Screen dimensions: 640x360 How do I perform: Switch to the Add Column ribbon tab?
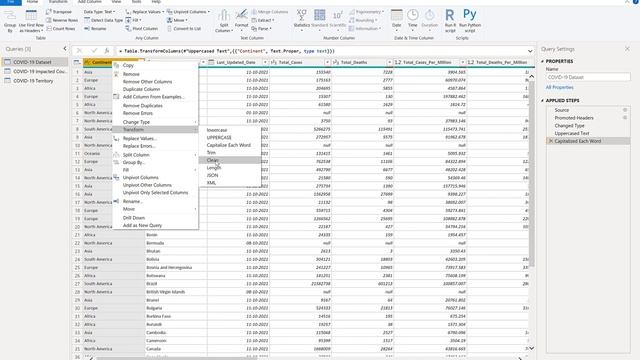(x=89, y=2)
